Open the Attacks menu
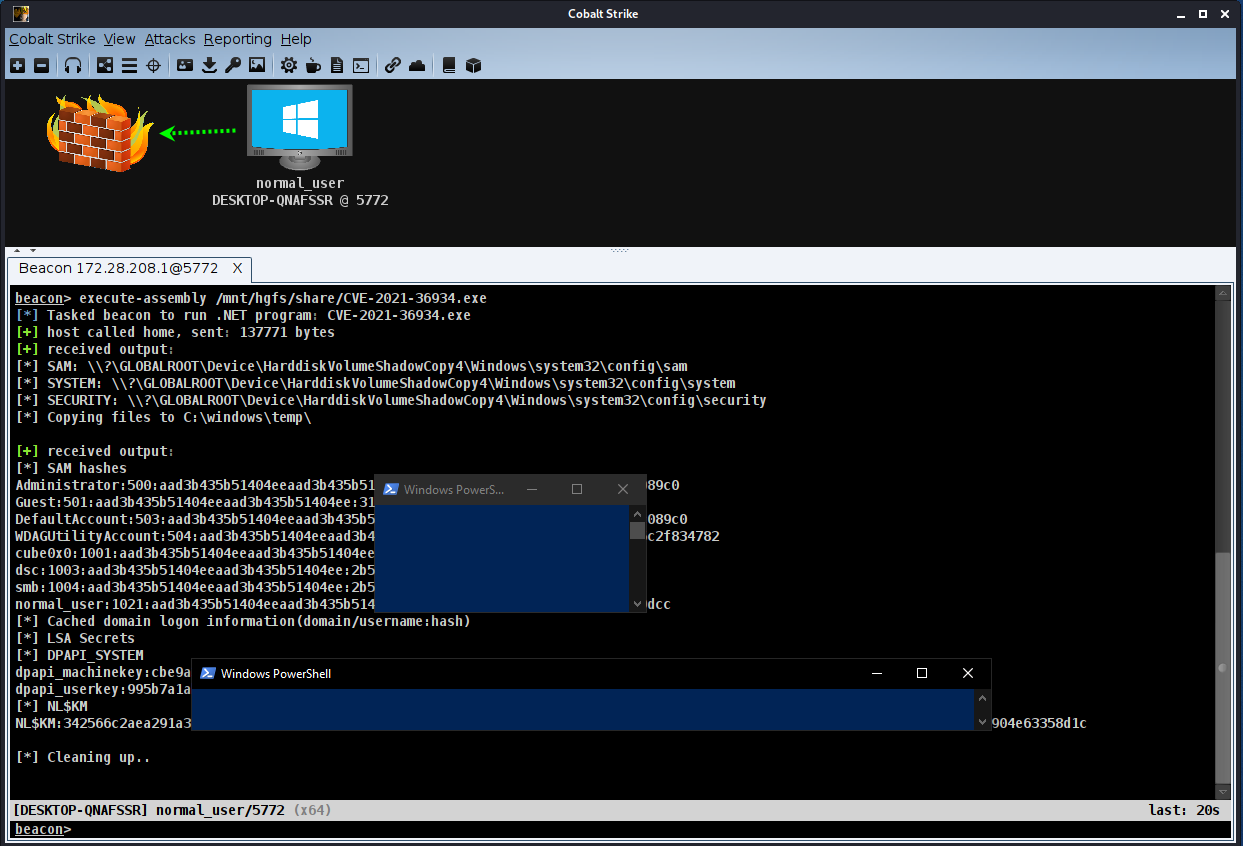This screenshot has width=1243, height=846. (170, 39)
